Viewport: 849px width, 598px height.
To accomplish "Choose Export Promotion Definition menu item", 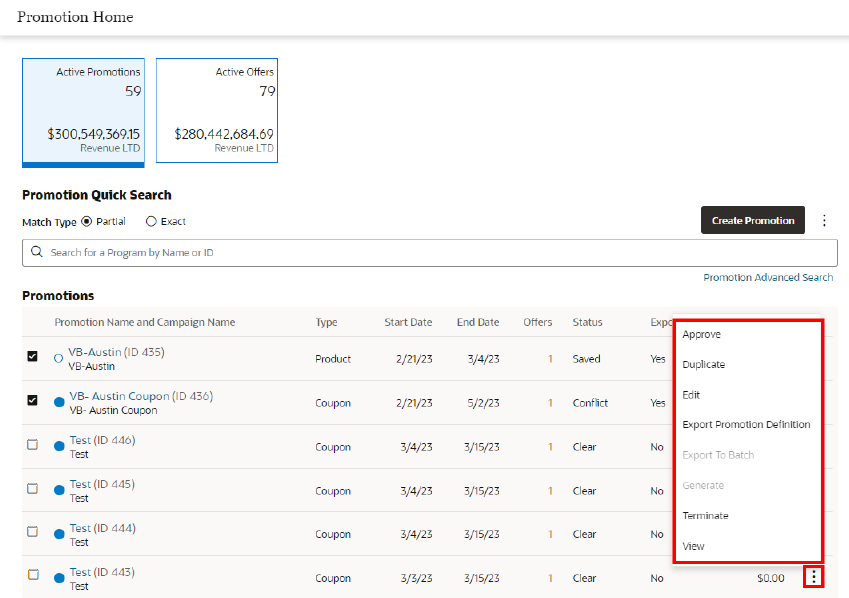I will [x=746, y=425].
